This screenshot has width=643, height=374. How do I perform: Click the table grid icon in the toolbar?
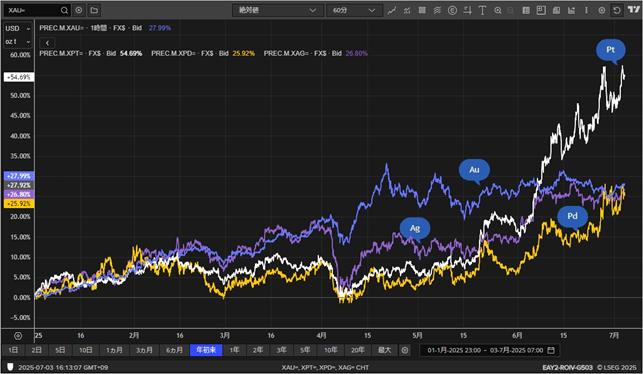422,11
